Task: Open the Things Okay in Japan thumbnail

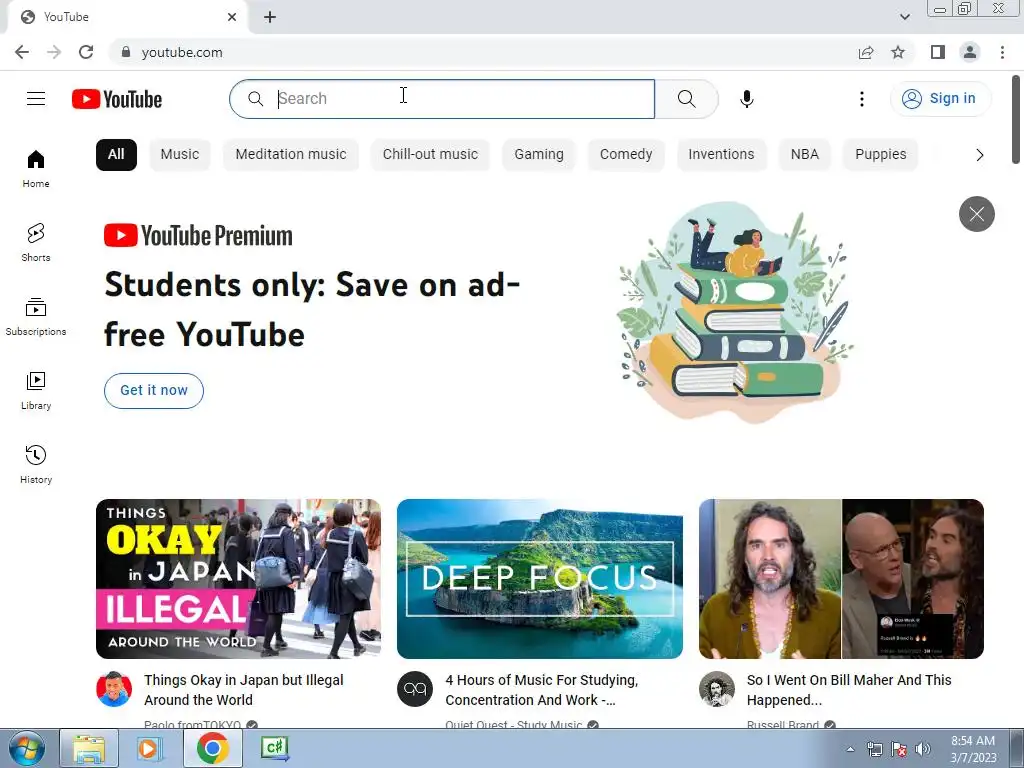Action: pos(238,579)
